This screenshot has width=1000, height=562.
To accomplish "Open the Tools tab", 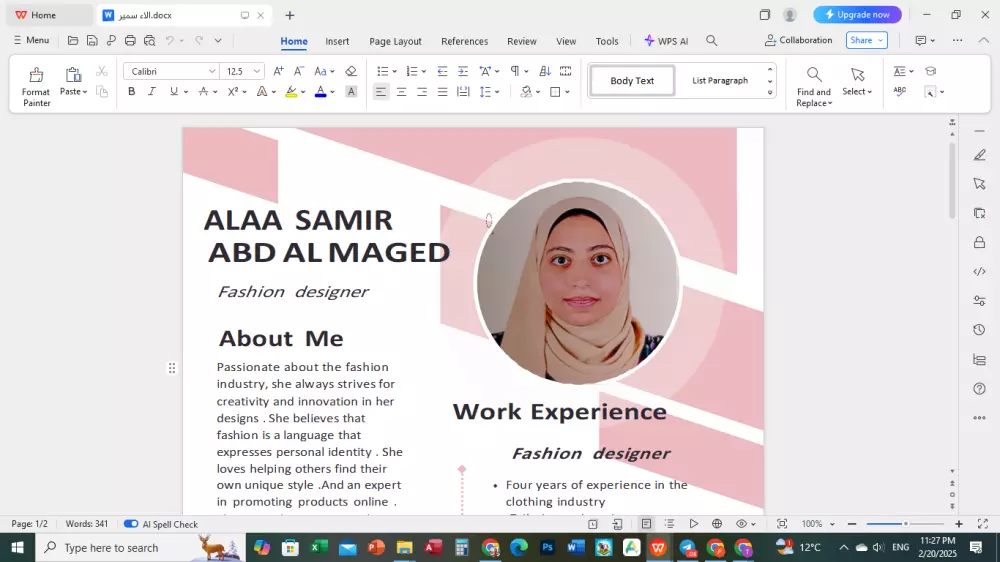I will [607, 41].
